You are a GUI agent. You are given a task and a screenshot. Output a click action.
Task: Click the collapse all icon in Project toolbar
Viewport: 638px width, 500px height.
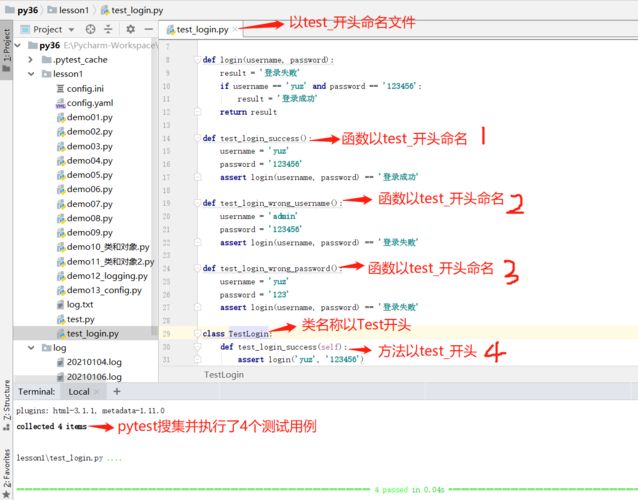tap(108, 29)
